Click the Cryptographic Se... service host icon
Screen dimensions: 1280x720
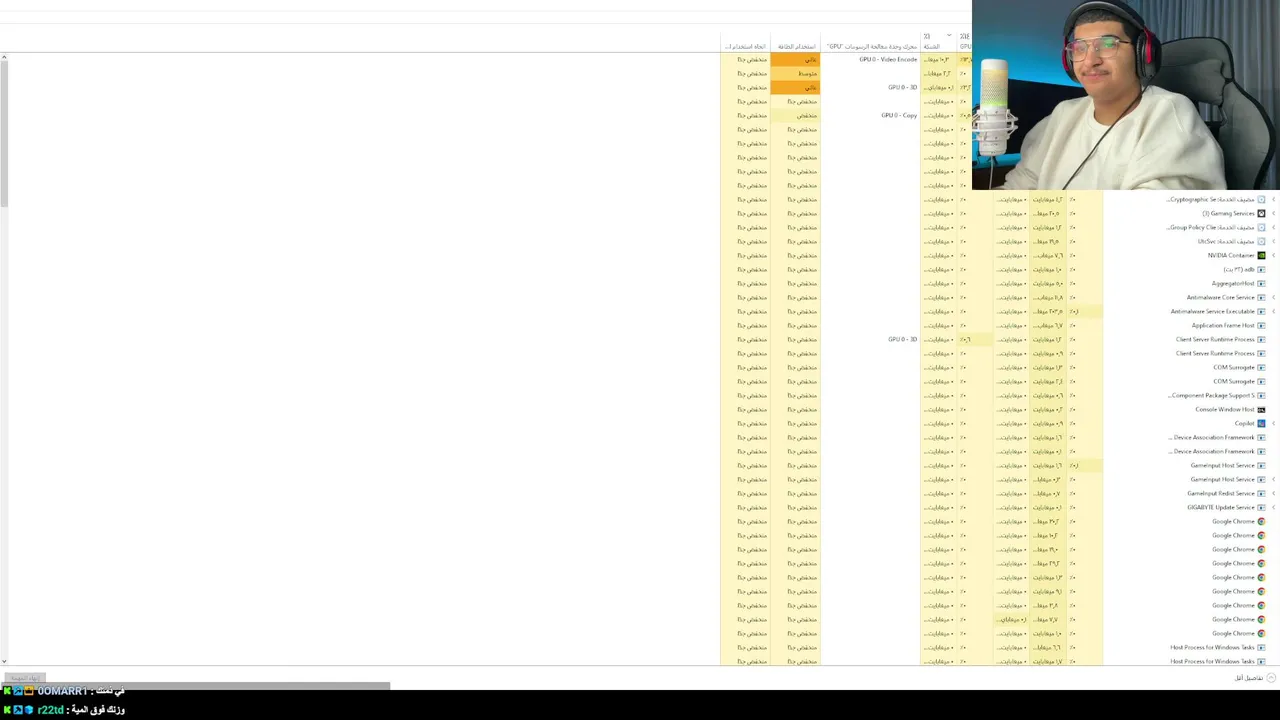pyautogui.click(x=1261, y=199)
